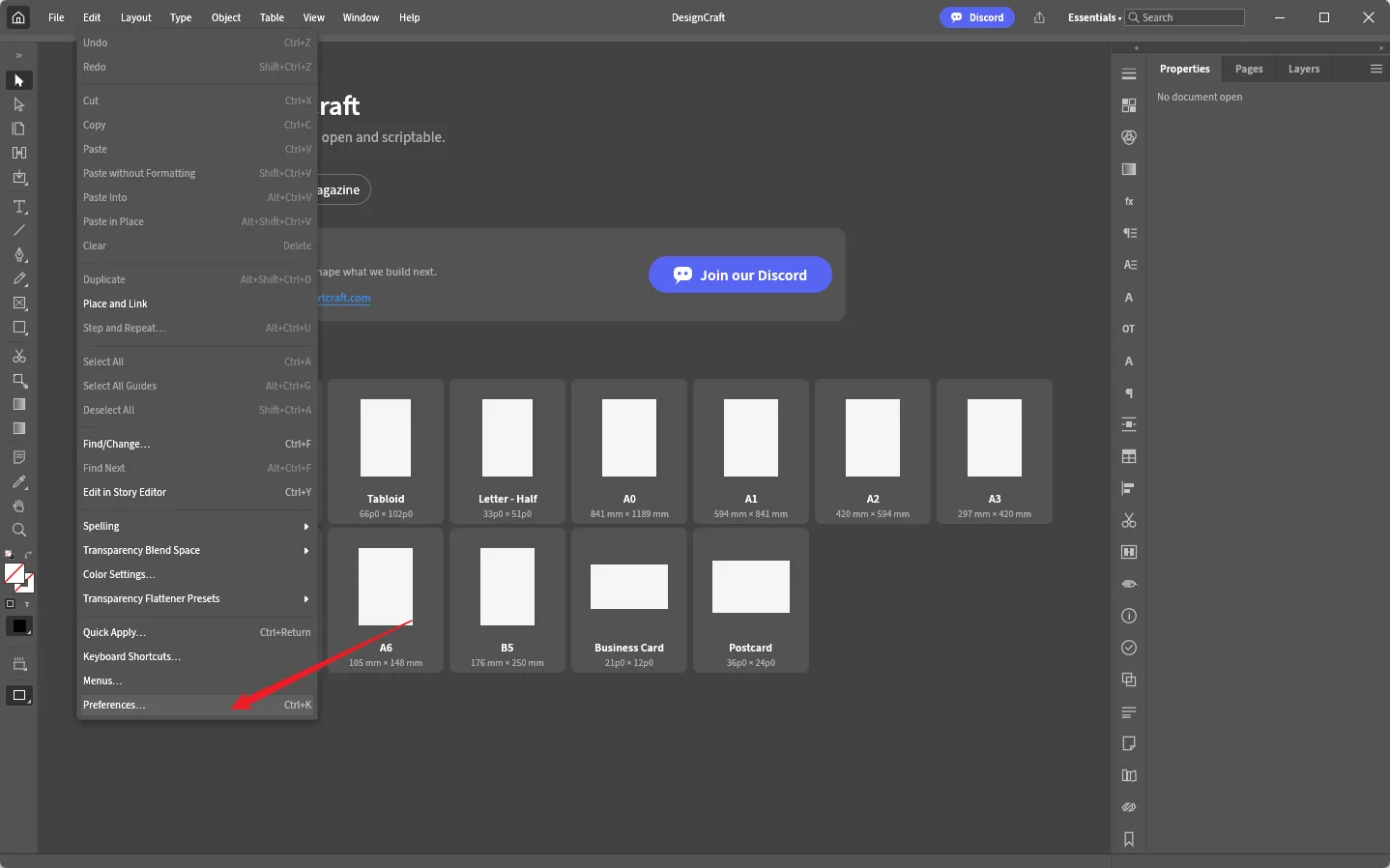Swap fill and stroke arrow

pos(28,555)
